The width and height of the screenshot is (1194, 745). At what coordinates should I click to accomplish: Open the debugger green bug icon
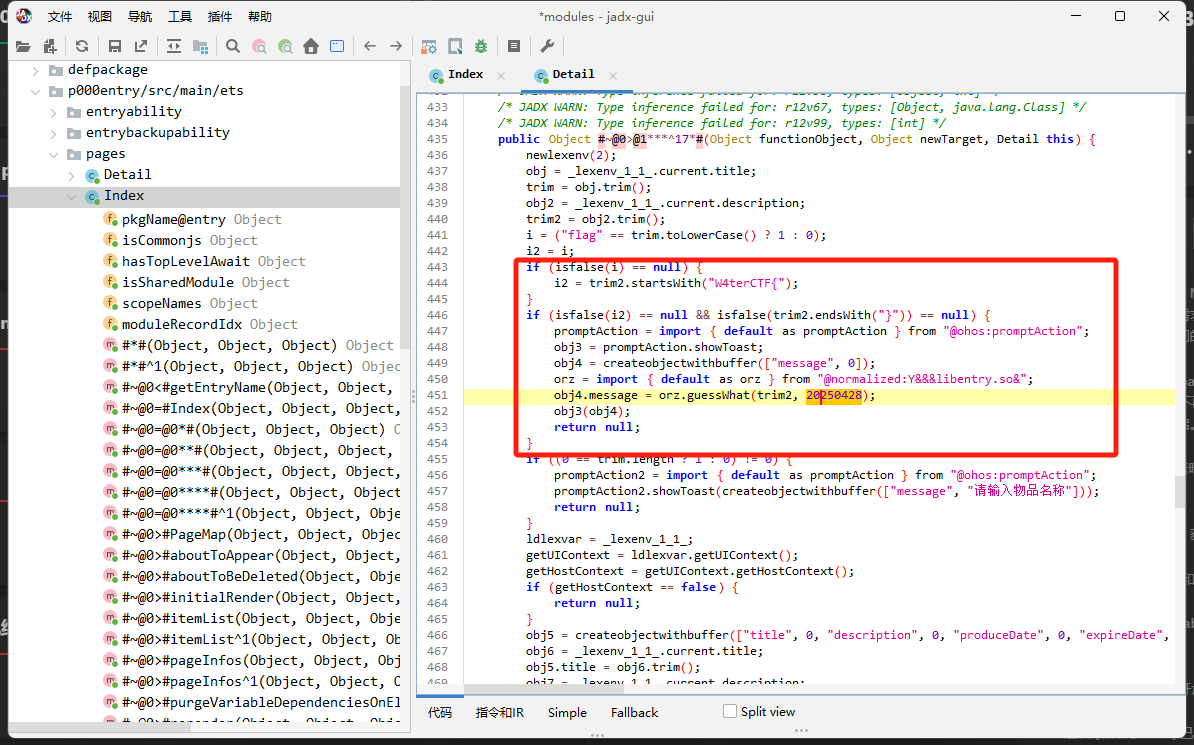481,46
